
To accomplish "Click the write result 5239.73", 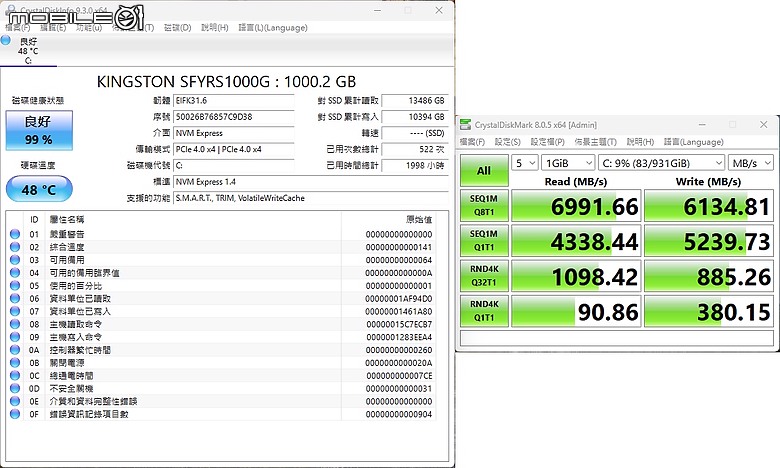I will 709,241.
